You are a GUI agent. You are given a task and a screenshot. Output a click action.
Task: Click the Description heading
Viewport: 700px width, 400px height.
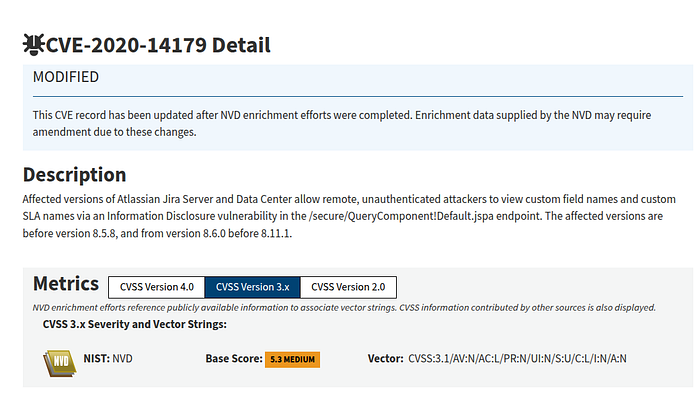pyautogui.click(x=75, y=175)
